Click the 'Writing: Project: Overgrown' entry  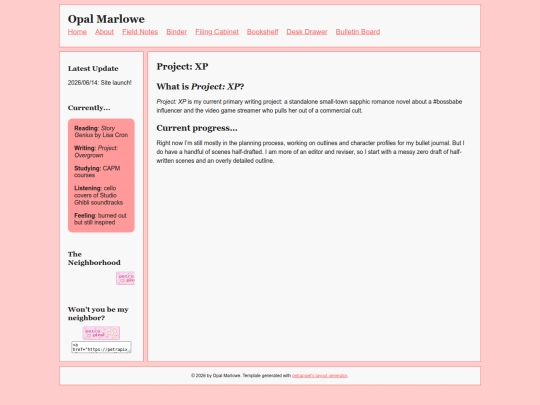(x=96, y=152)
